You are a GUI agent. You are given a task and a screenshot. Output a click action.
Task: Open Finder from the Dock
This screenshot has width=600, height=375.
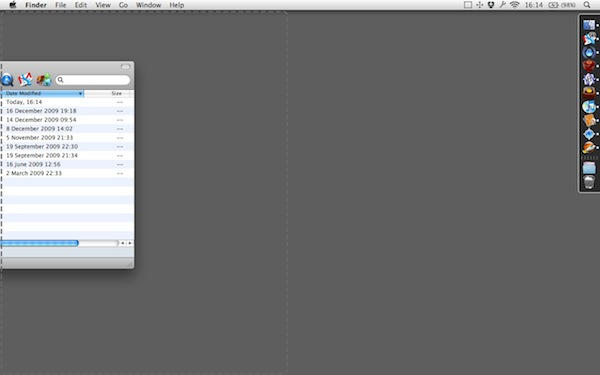click(589, 25)
